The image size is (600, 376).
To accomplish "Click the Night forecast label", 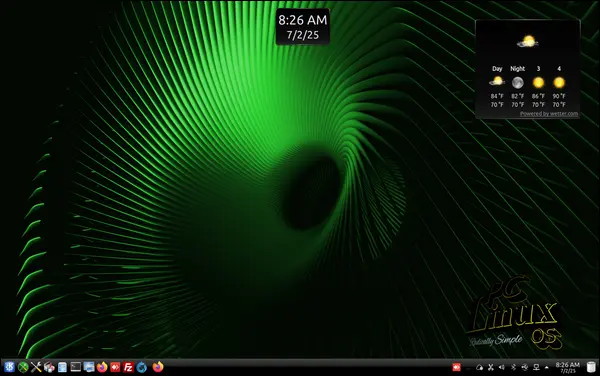I will coord(517,68).
